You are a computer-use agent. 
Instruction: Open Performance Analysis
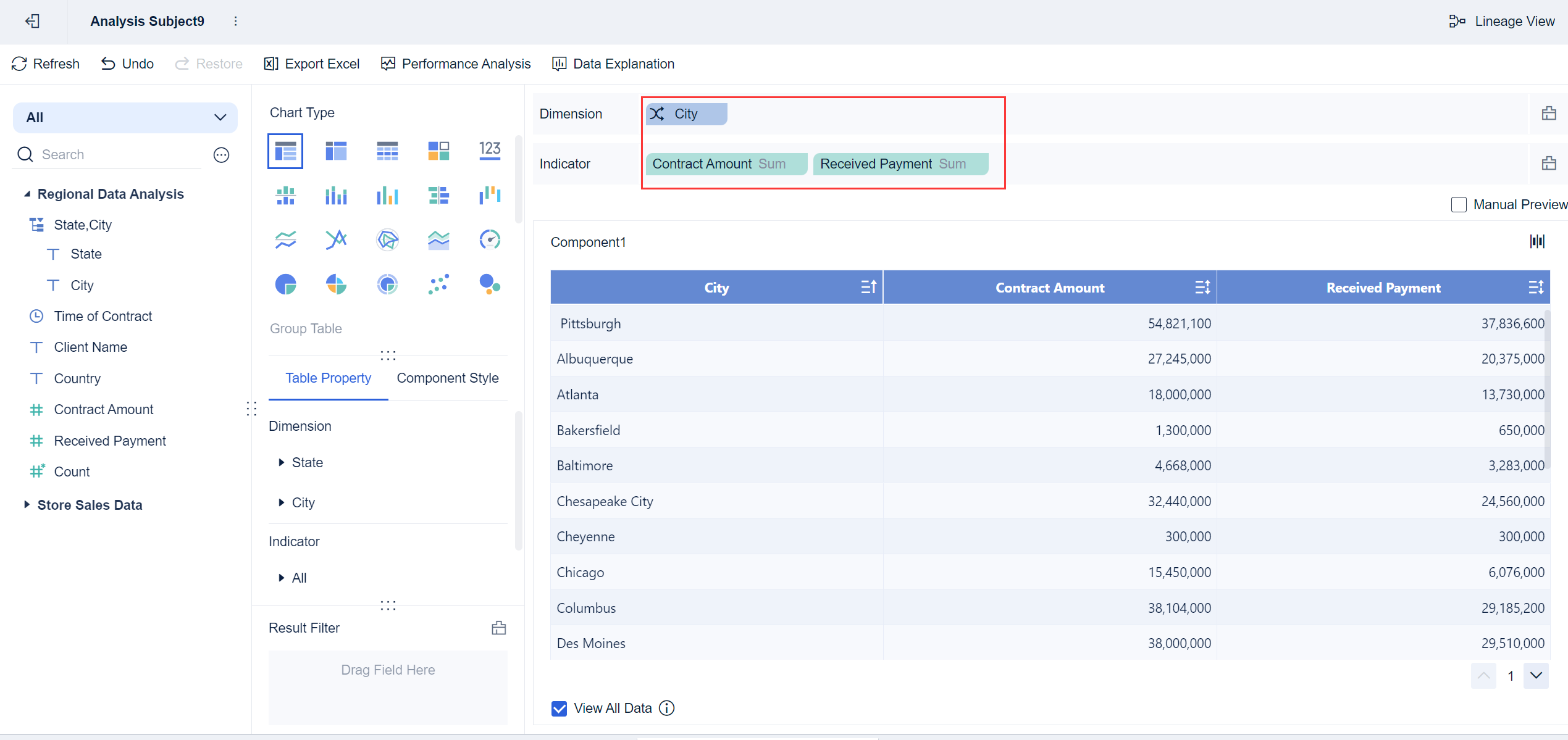click(x=456, y=64)
